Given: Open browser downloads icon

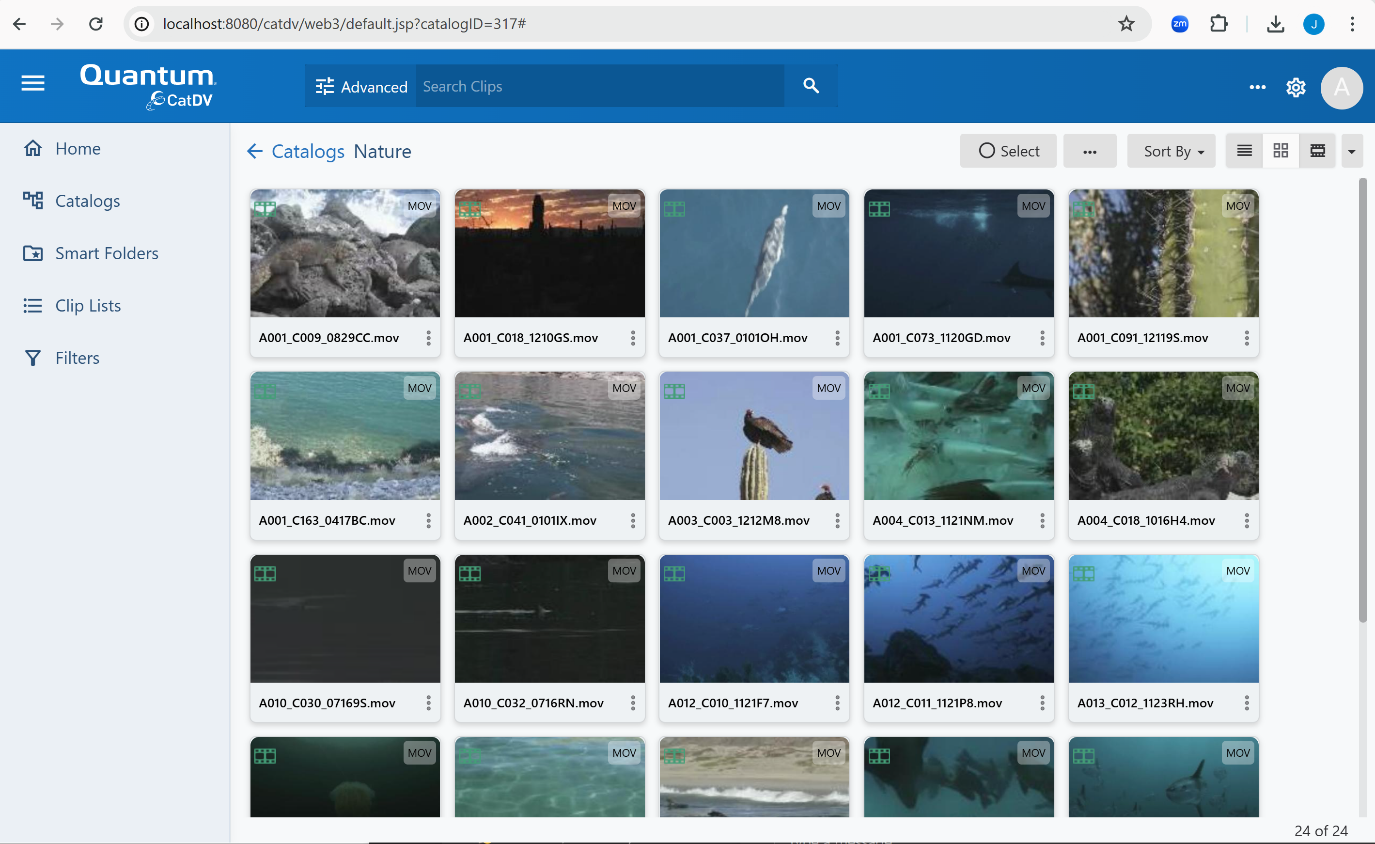Looking at the screenshot, I should click(1275, 24).
